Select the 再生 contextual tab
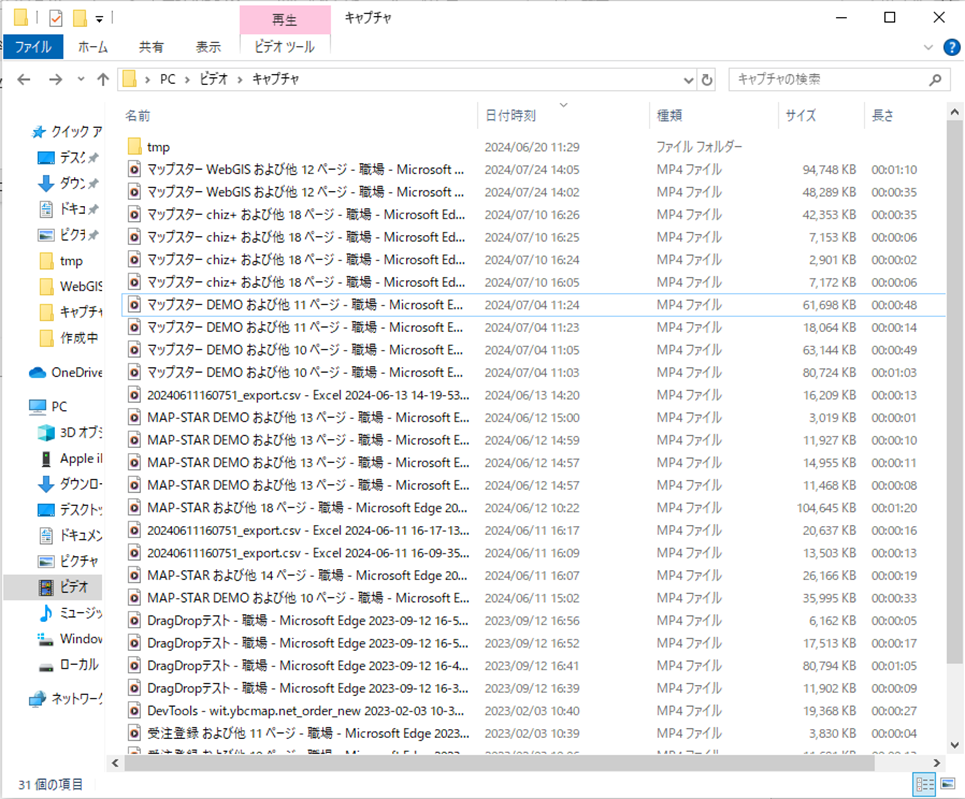Image resolution: width=965 pixels, height=799 pixels. pyautogui.click(x=285, y=20)
